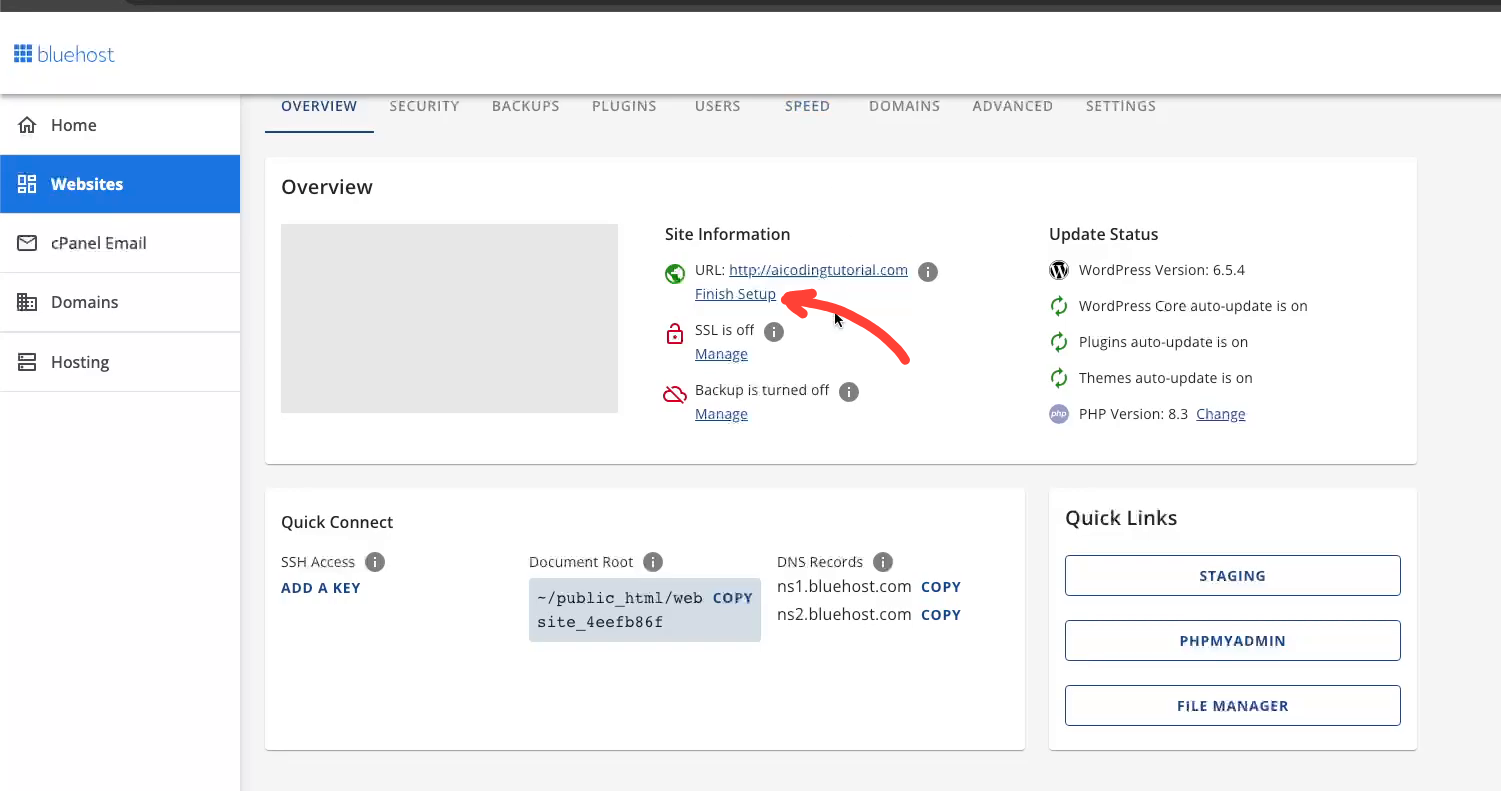Click the WordPress logo icon
The height and width of the screenshot is (791, 1501).
(x=1059, y=270)
